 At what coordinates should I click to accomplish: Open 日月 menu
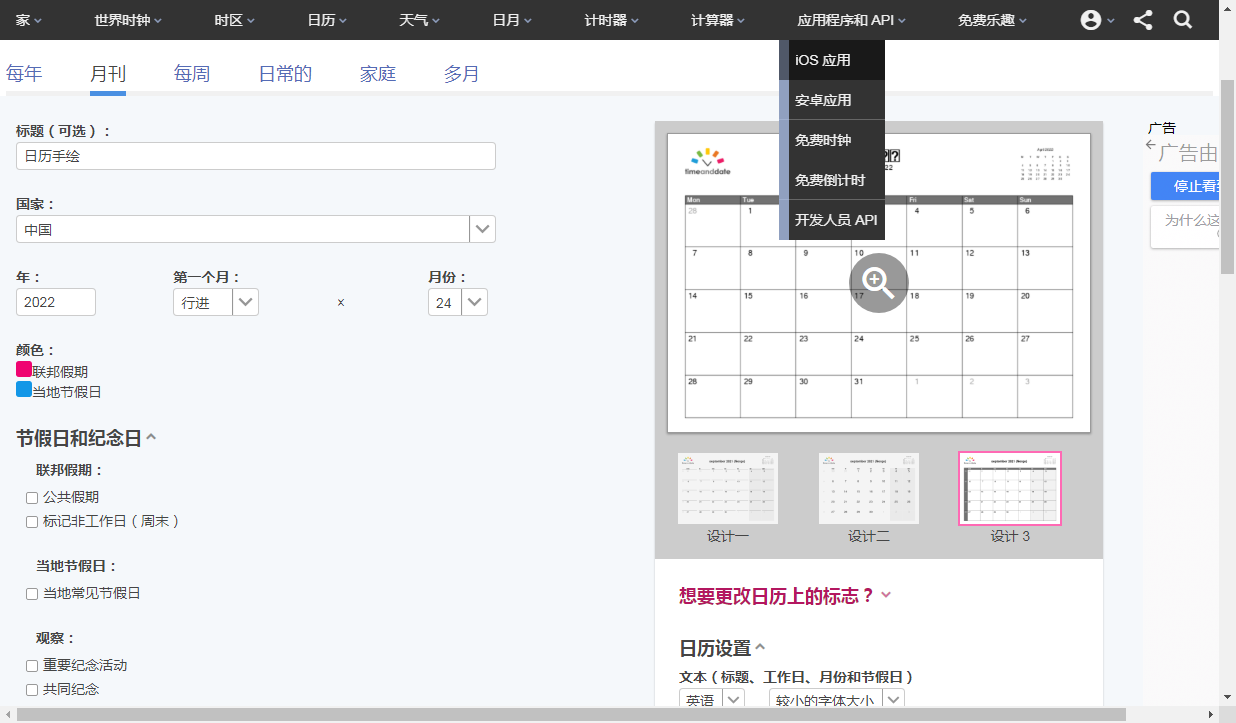tap(512, 20)
